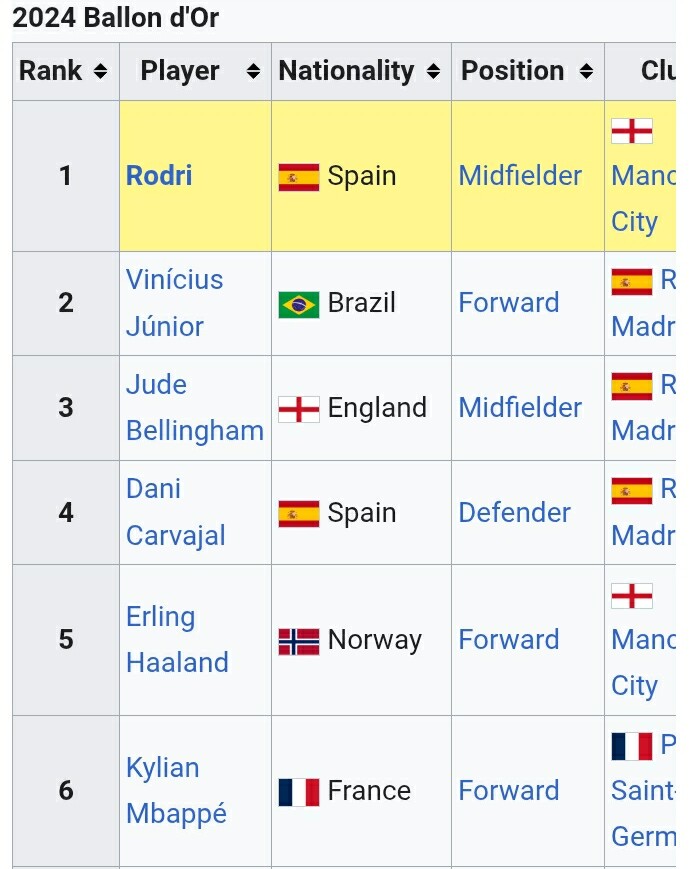Image resolution: width=691 pixels, height=869 pixels.
Task: Sort table by Position column arrows
Action: [586, 72]
